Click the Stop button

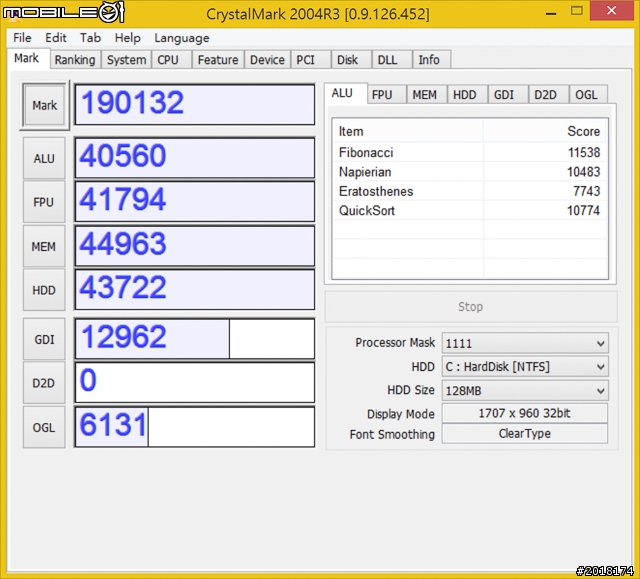[x=471, y=307]
